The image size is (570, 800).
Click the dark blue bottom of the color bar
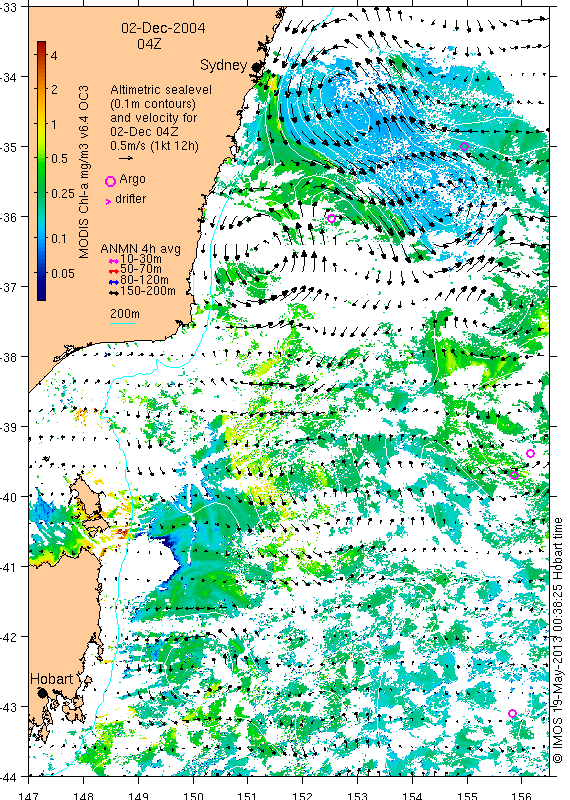tap(41, 295)
